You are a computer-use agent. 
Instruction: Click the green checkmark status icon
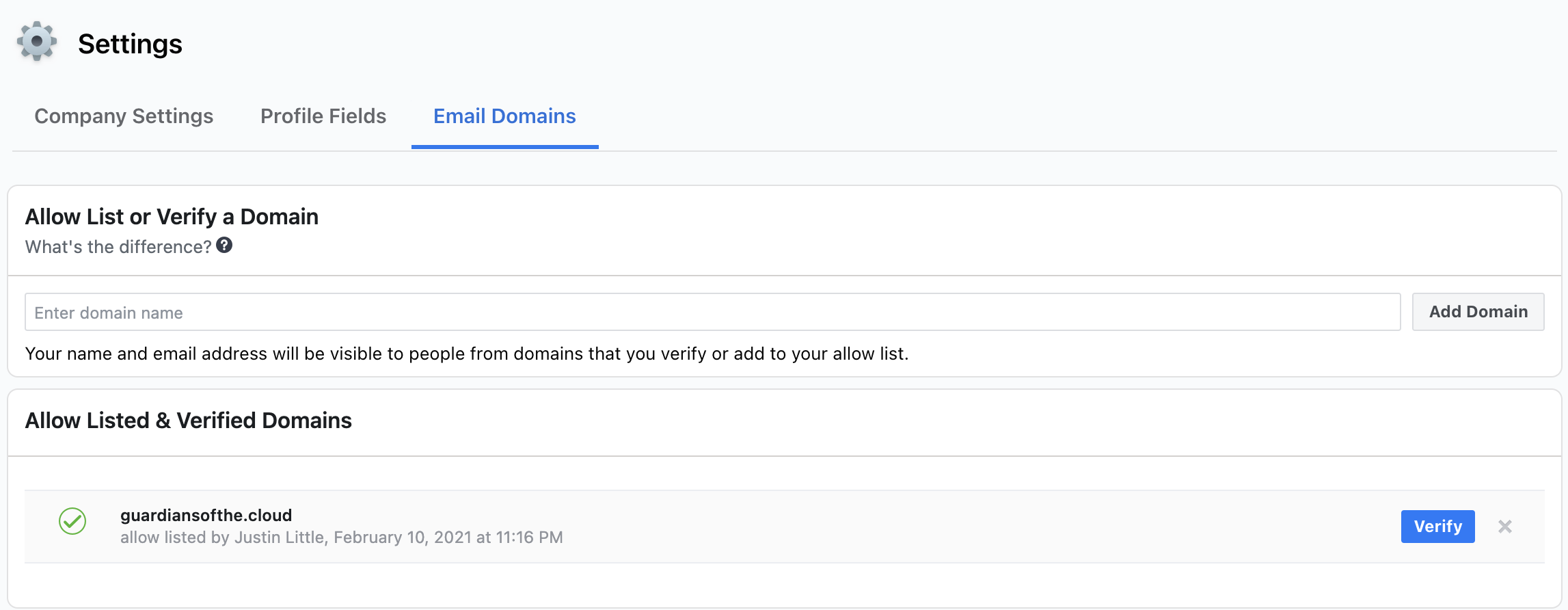pyautogui.click(x=72, y=521)
